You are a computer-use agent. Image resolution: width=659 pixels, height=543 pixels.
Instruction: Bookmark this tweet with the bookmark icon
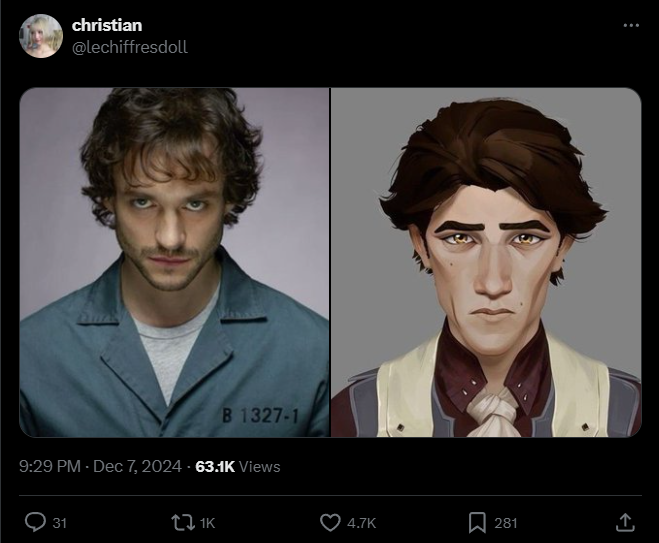click(x=477, y=522)
